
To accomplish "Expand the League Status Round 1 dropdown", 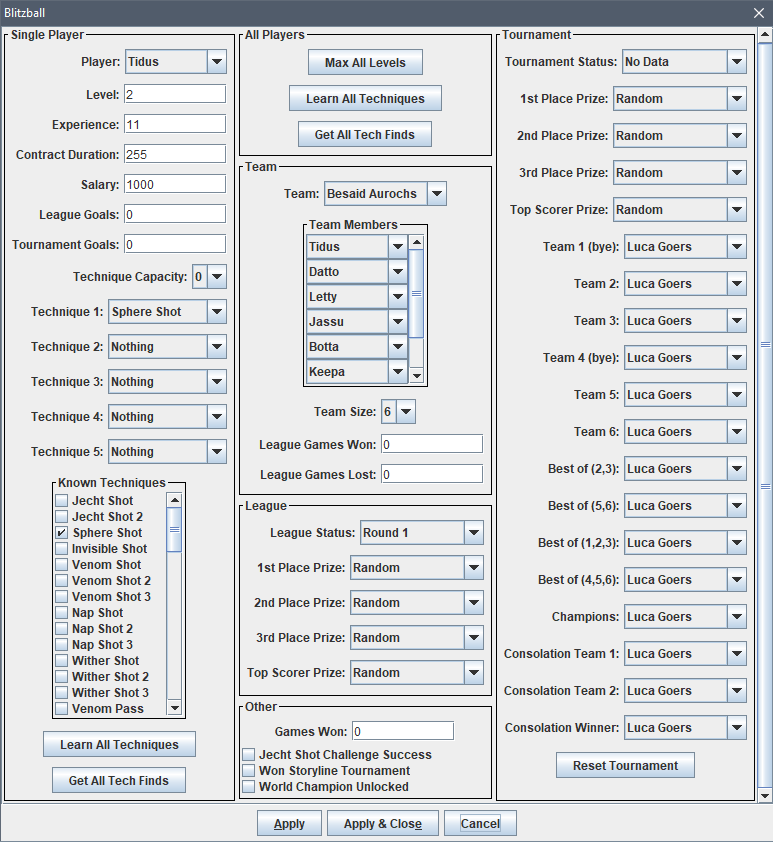I will tap(421, 533).
